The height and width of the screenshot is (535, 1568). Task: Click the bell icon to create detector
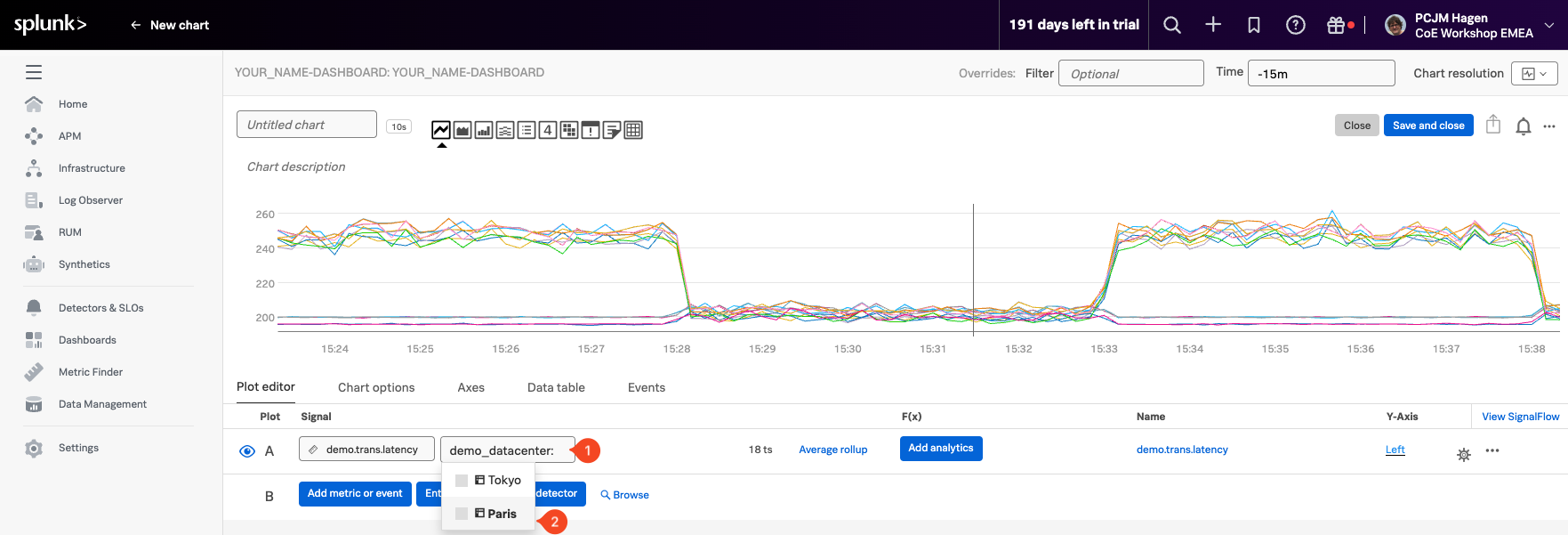pos(1523,126)
